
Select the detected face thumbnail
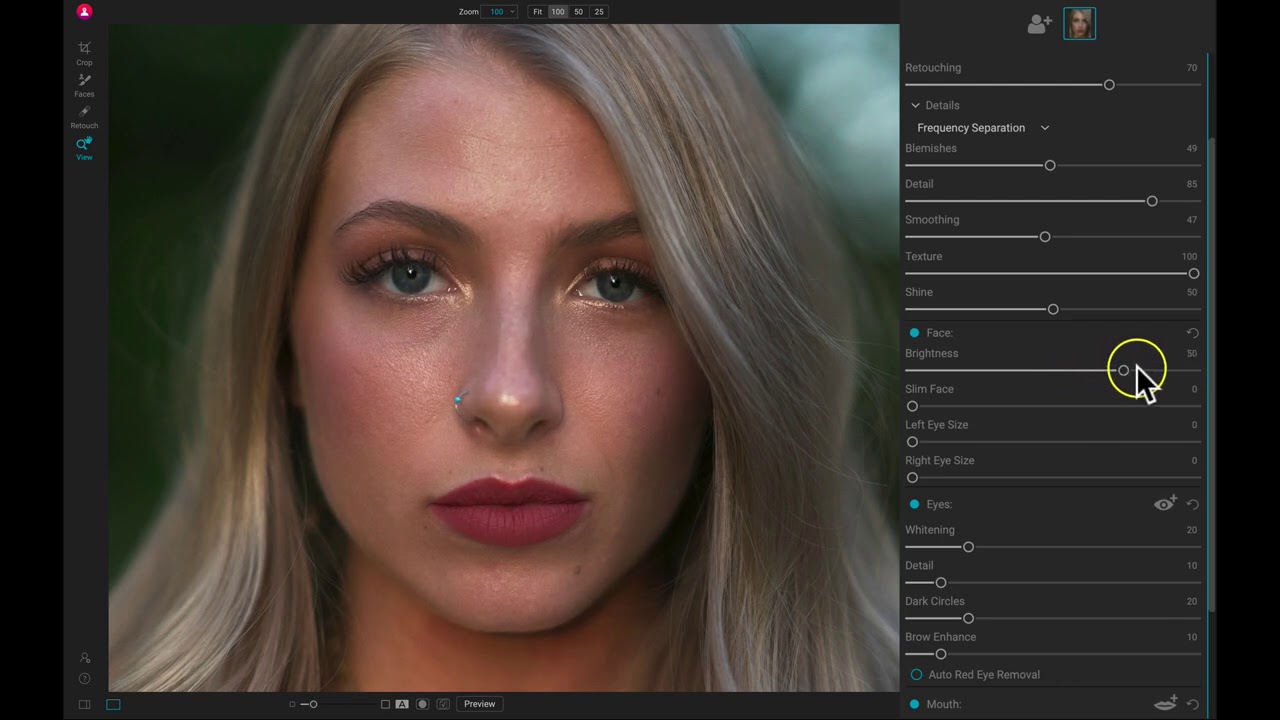coord(1079,23)
